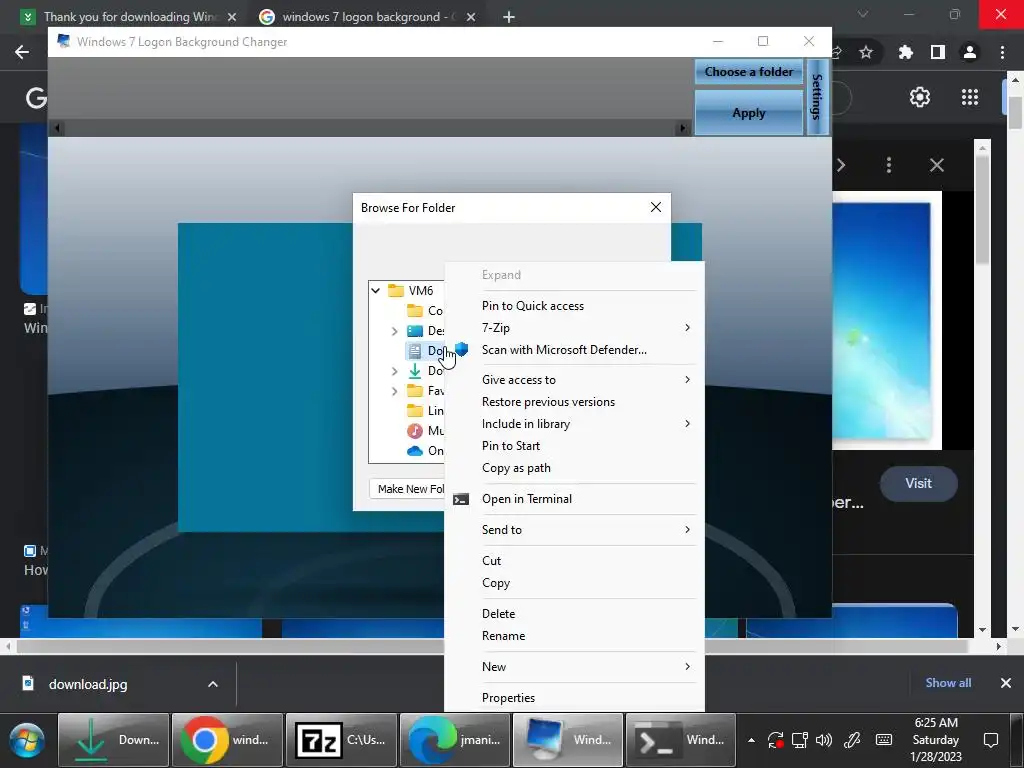
Task: Open the Chrome extensions puzzle icon
Action: coord(906,52)
